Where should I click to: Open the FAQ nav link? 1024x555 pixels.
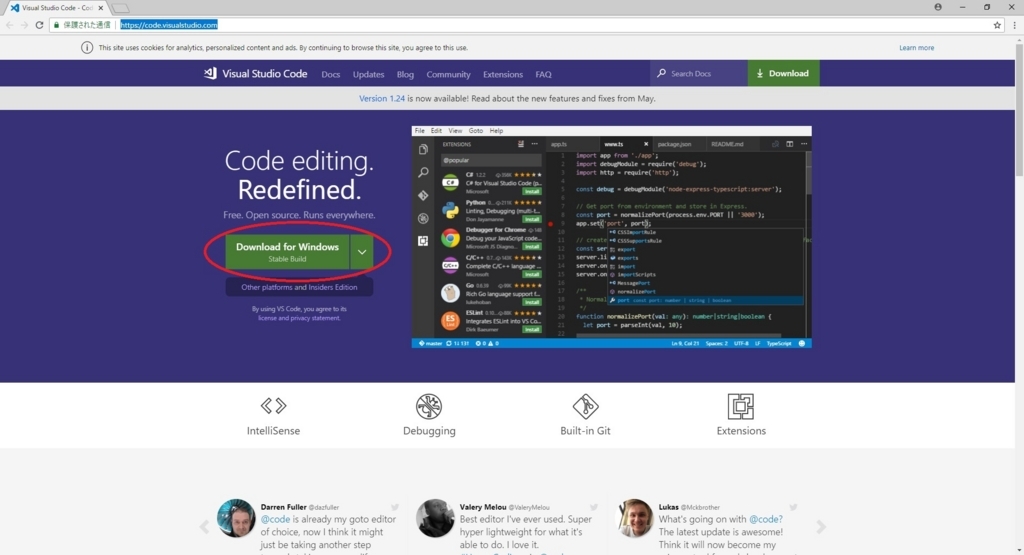[543, 74]
